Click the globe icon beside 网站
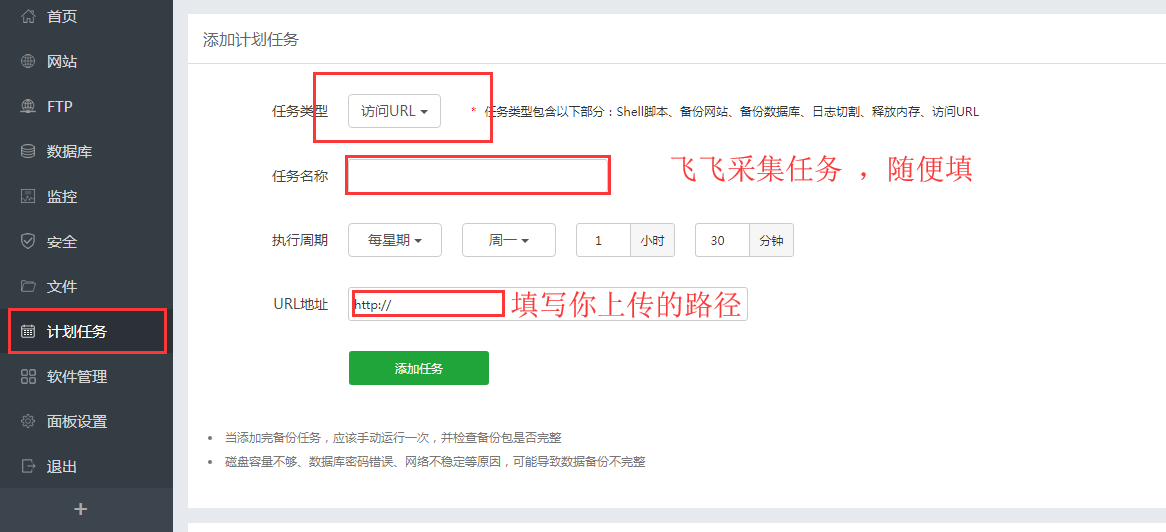 (28, 62)
